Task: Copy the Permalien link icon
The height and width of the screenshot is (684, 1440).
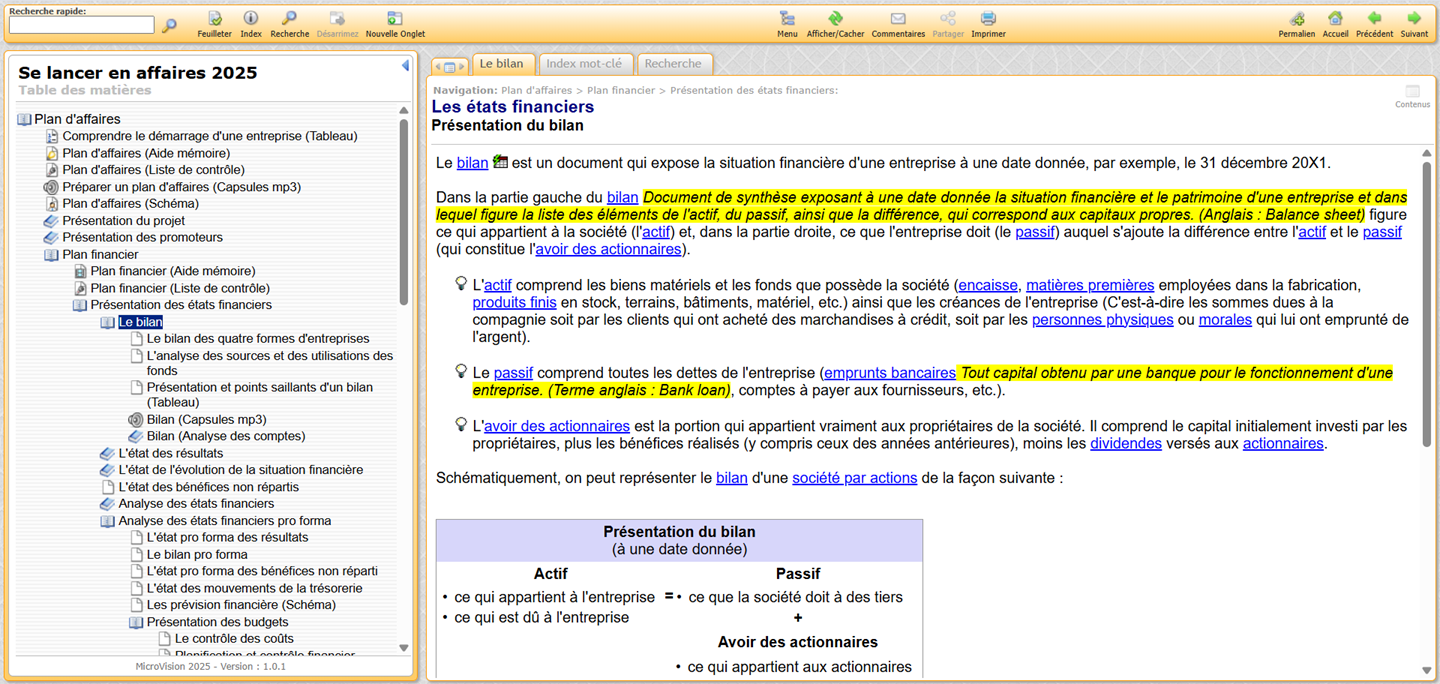Action: (1296, 19)
